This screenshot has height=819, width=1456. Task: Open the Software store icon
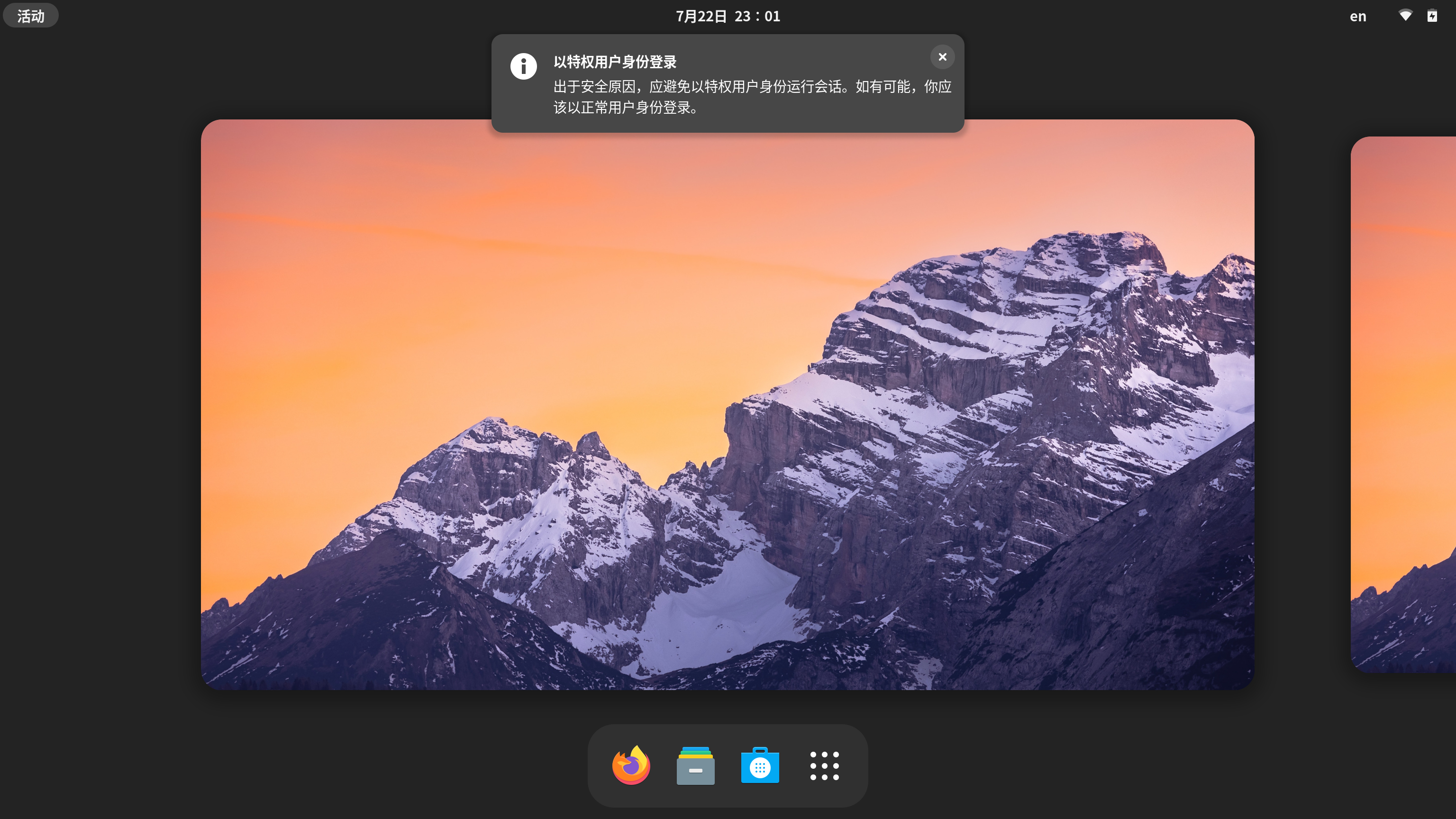[x=760, y=766]
